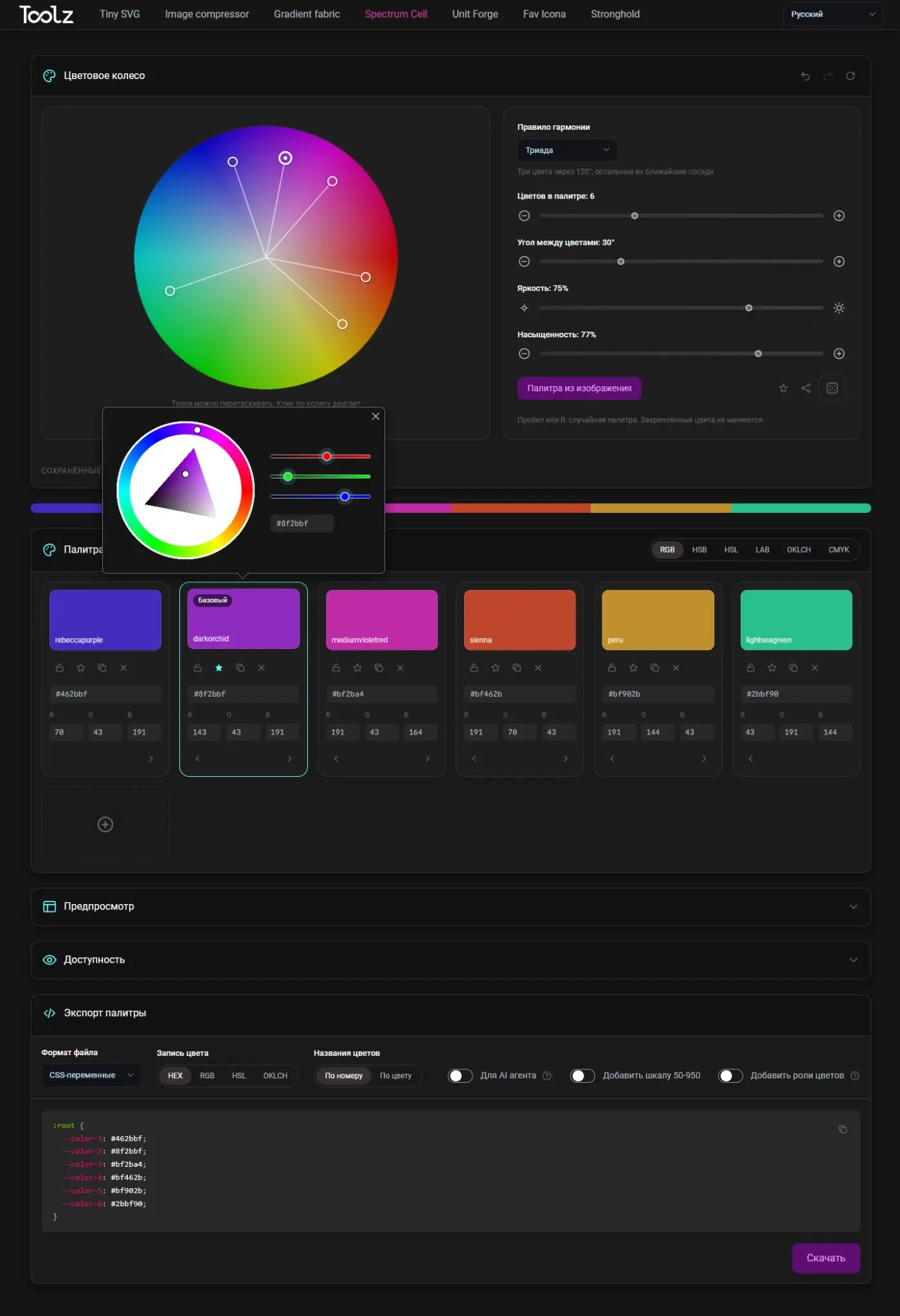Viewport: 900px width, 1316px height.
Task: Turn on 'Добавить шкалу 50-950' switch
Action: (582, 1076)
